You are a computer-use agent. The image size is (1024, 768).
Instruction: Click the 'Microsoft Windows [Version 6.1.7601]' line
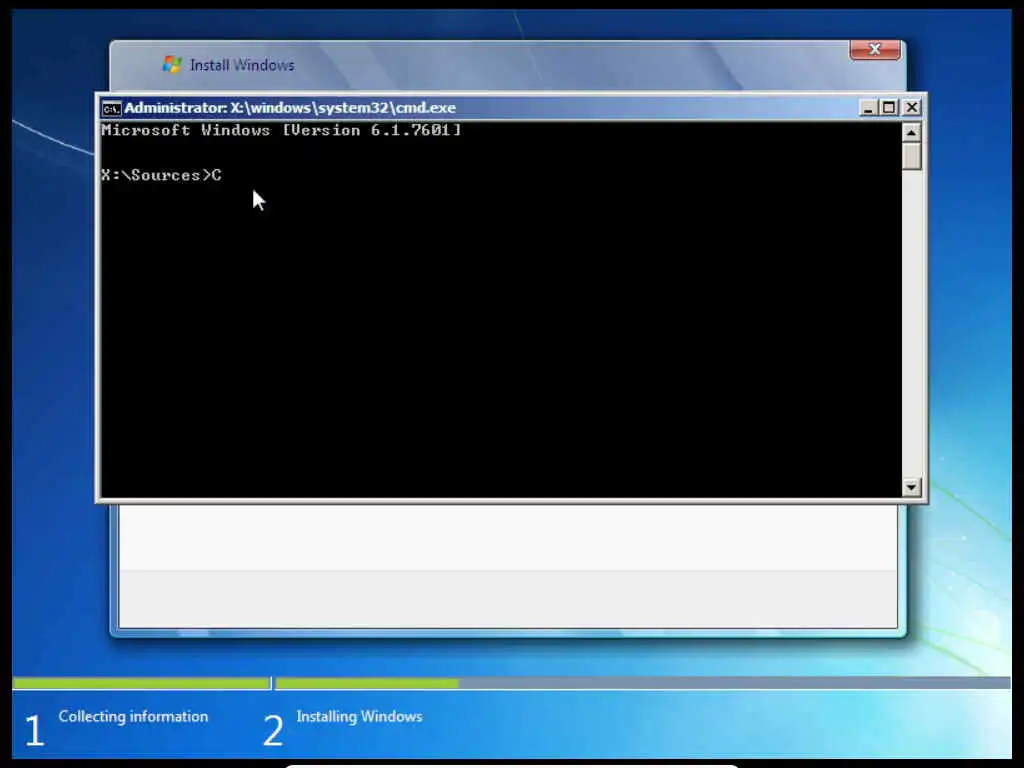281,131
